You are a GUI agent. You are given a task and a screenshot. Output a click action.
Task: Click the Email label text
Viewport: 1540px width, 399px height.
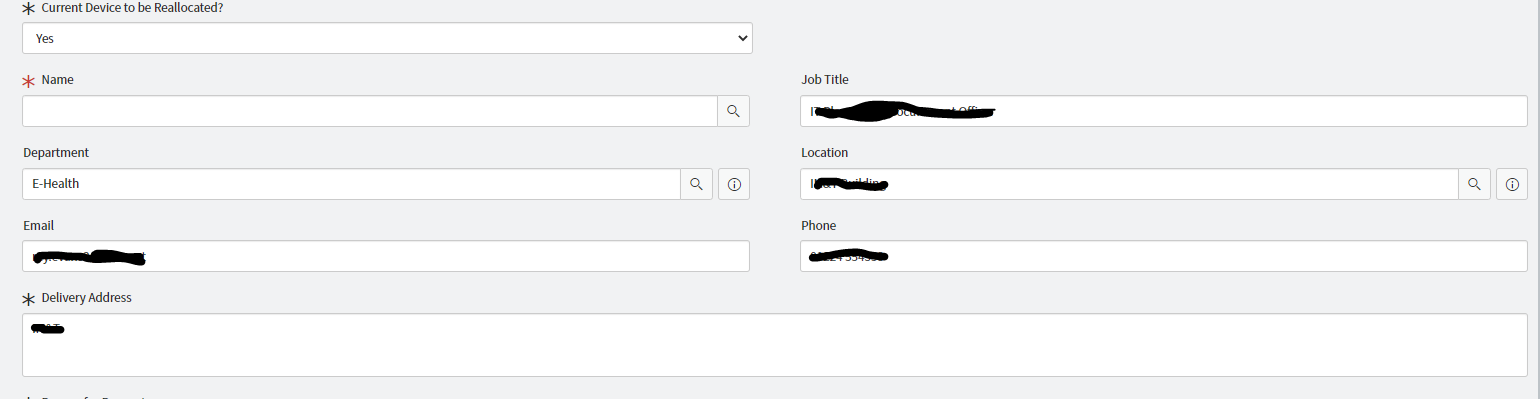pos(39,225)
